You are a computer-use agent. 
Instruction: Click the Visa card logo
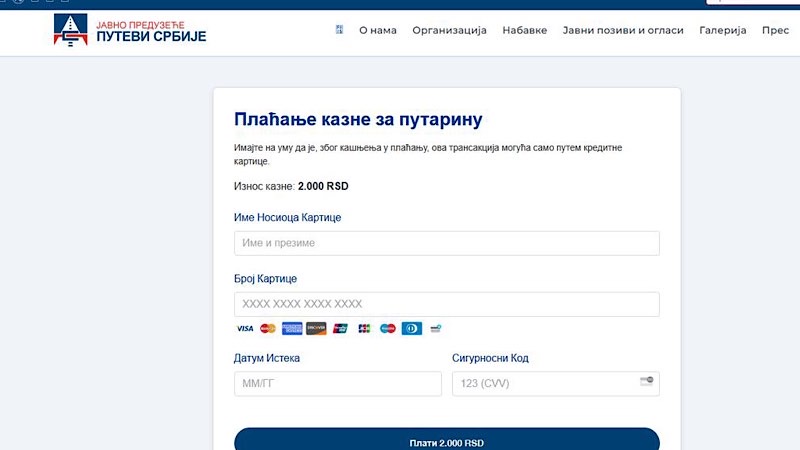pyautogui.click(x=245, y=329)
